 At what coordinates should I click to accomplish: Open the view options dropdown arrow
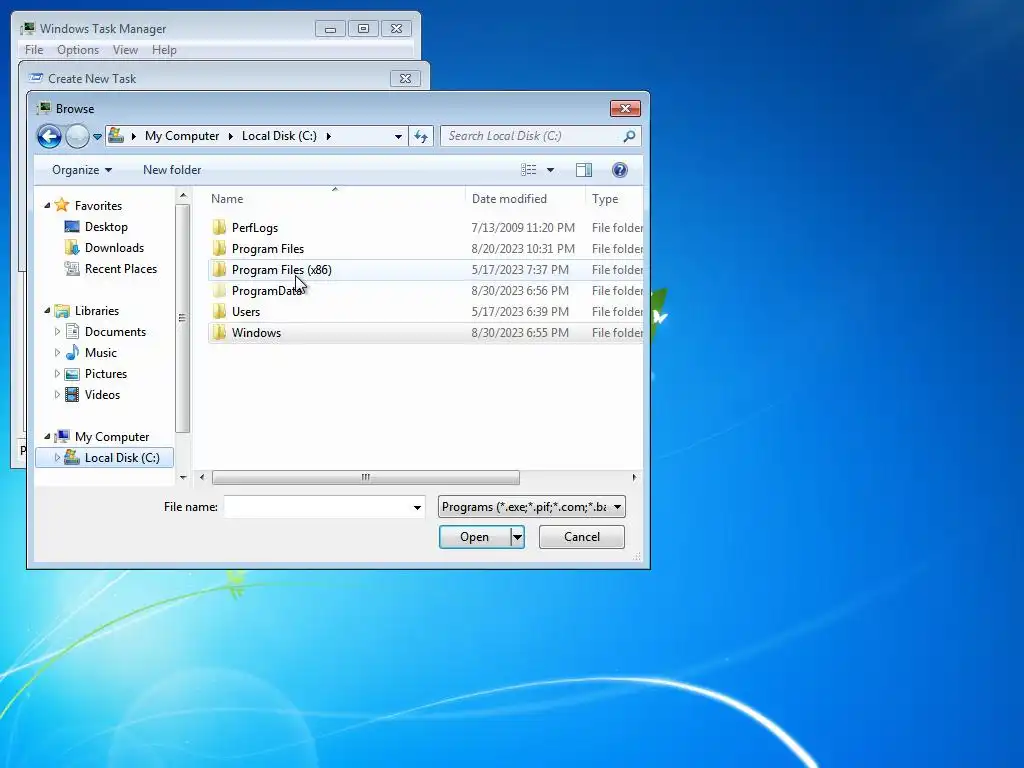(x=551, y=170)
